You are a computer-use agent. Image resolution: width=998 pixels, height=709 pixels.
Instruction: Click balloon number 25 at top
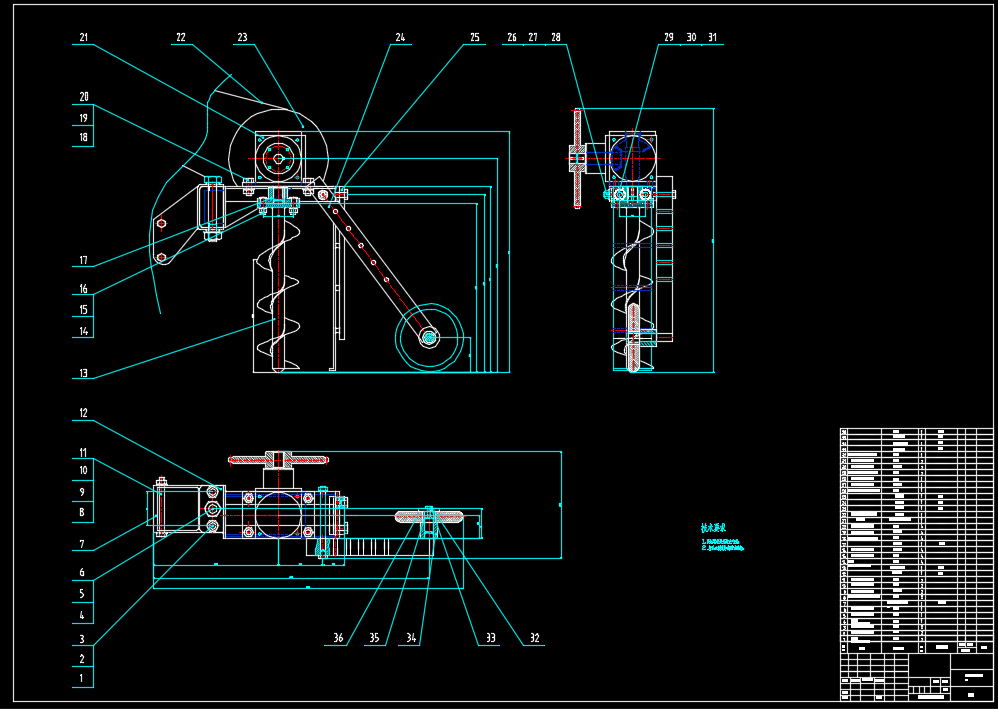(x=475, y=38)
